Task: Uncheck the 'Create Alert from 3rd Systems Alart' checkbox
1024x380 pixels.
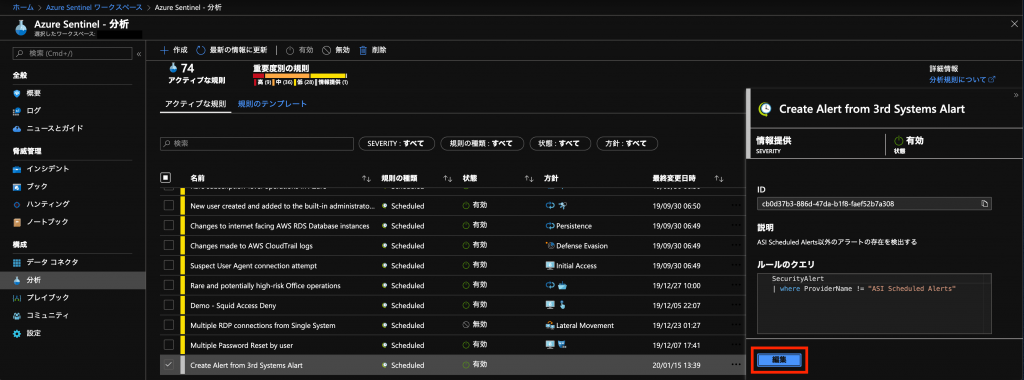Action: tap(169, 365)
